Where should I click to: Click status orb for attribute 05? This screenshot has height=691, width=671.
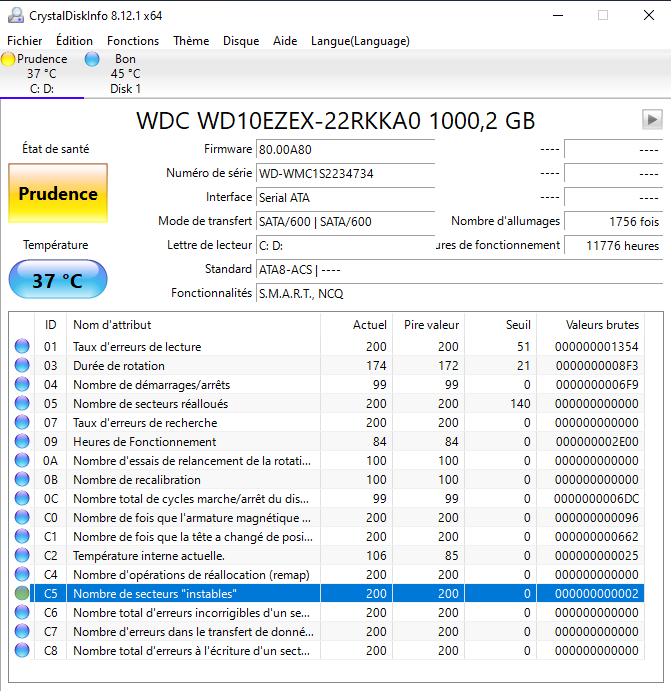pos(22,403)
